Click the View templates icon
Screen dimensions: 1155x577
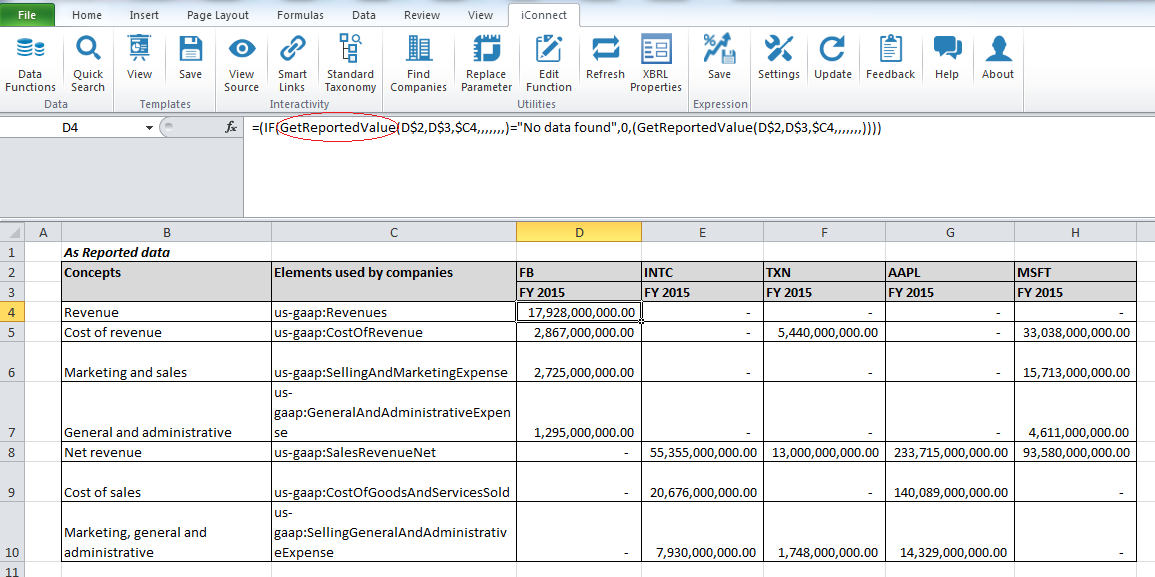pyautogui.click(x=139, y=59)
